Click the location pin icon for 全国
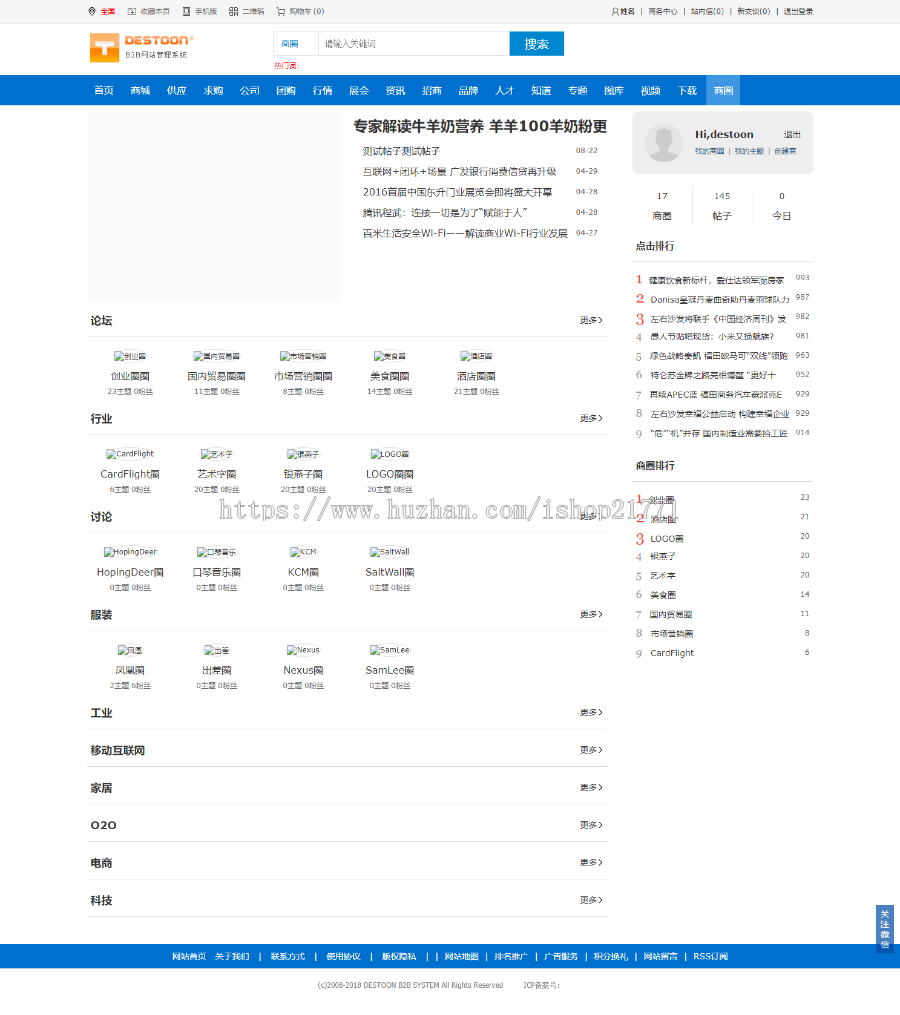Viewport: 900px width, 1015px height. click(92, 11)
